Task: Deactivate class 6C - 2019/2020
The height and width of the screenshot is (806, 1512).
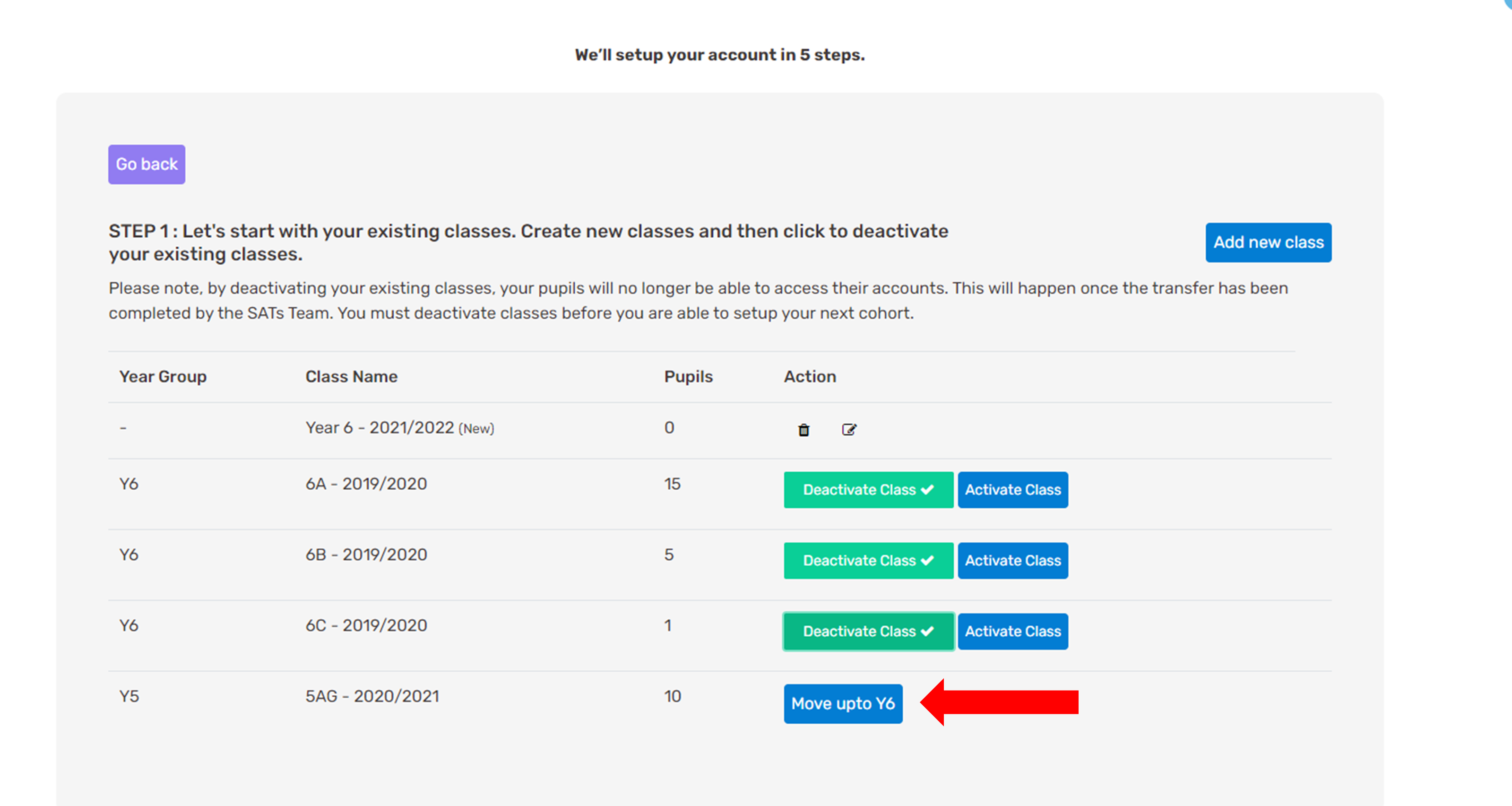Action: tap(869, 632)
